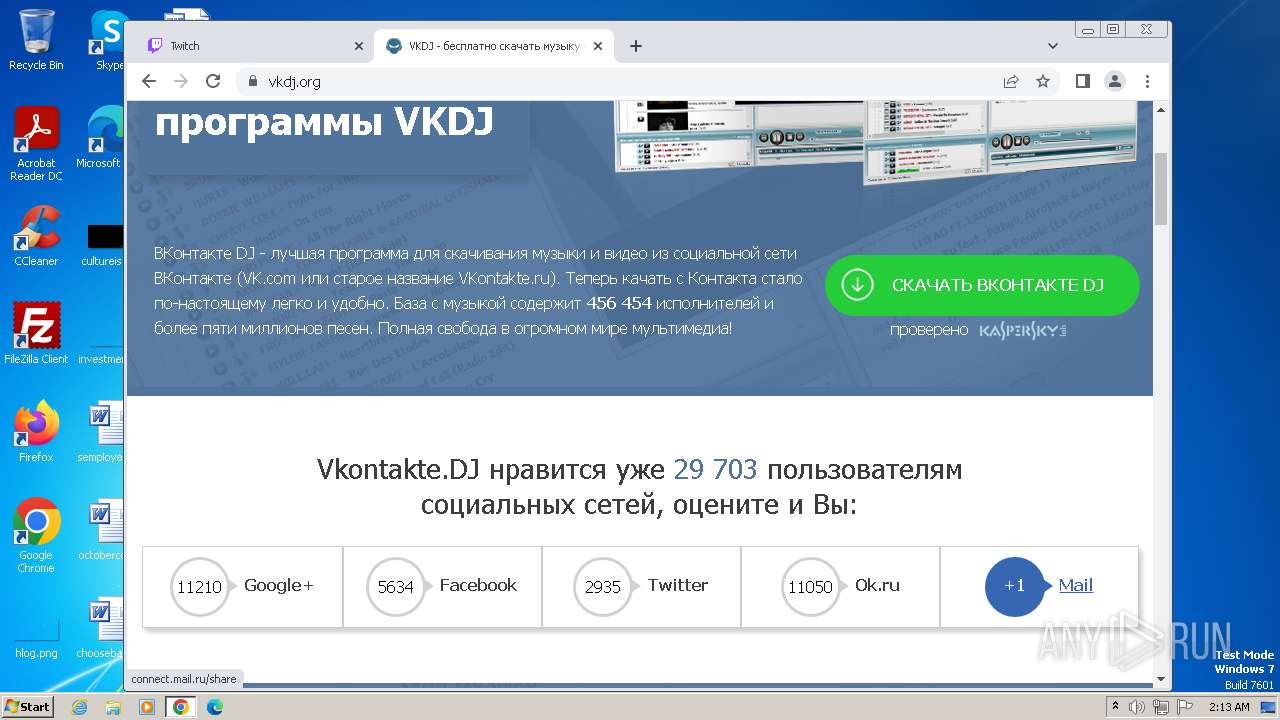This screenshot has width=1280, height=720.
Task: Open Microsoft Edge from taskbar
Action: click(215, 707)
